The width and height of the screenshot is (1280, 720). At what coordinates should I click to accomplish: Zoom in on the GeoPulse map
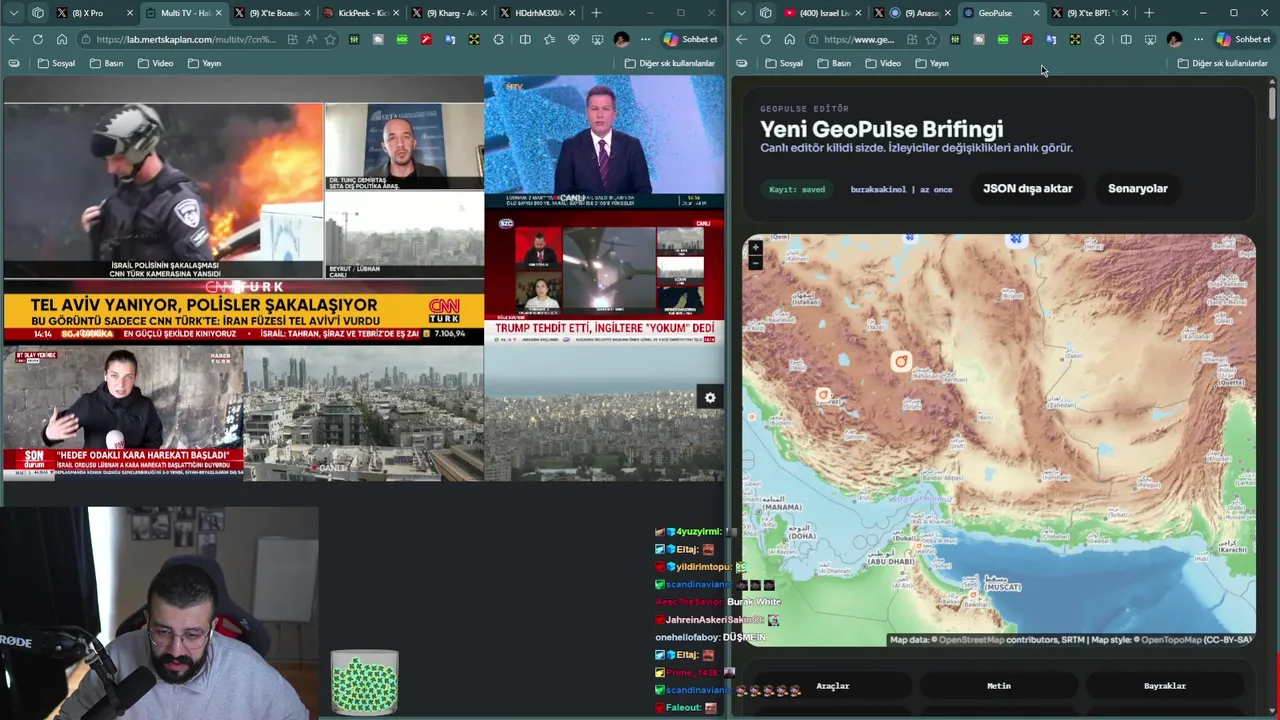tap(755, 247)
